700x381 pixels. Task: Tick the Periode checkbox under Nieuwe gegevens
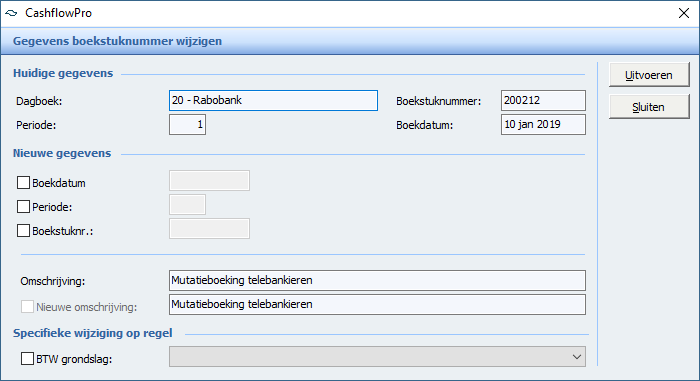click(x=23, y=207)
